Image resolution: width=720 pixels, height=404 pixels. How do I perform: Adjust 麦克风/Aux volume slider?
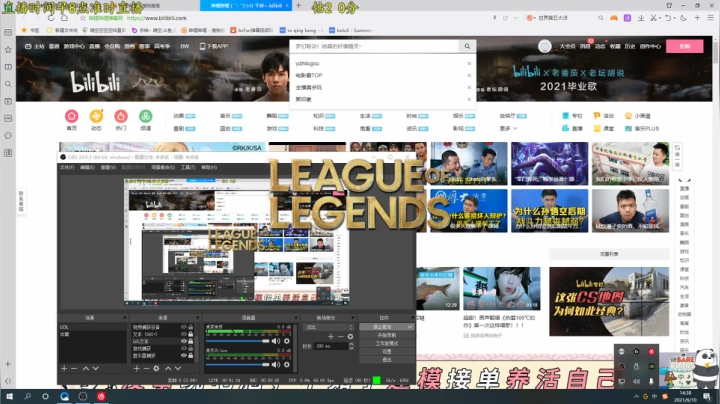coord(237,365)
